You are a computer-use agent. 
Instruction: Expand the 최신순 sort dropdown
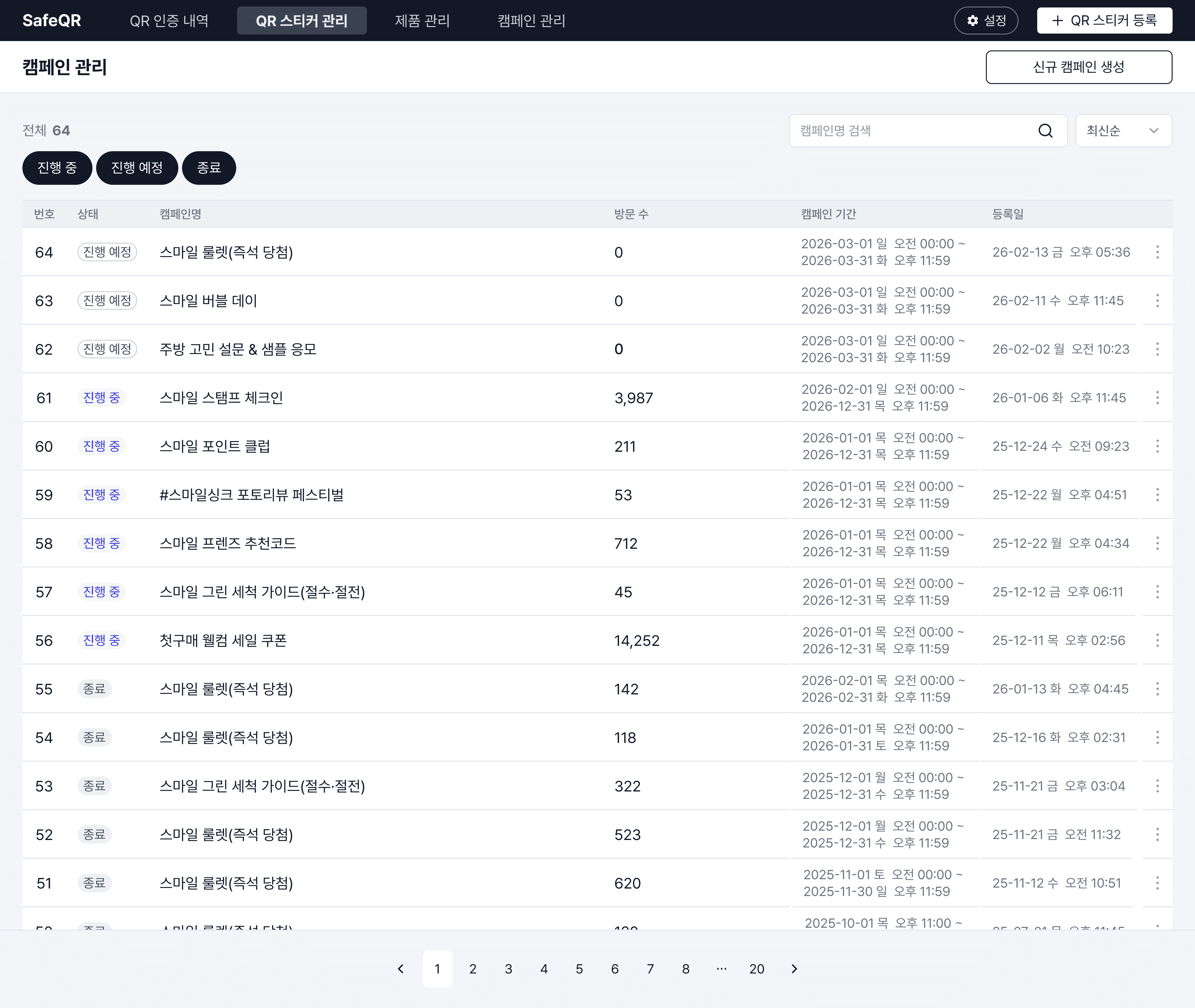pos(1123,131)
